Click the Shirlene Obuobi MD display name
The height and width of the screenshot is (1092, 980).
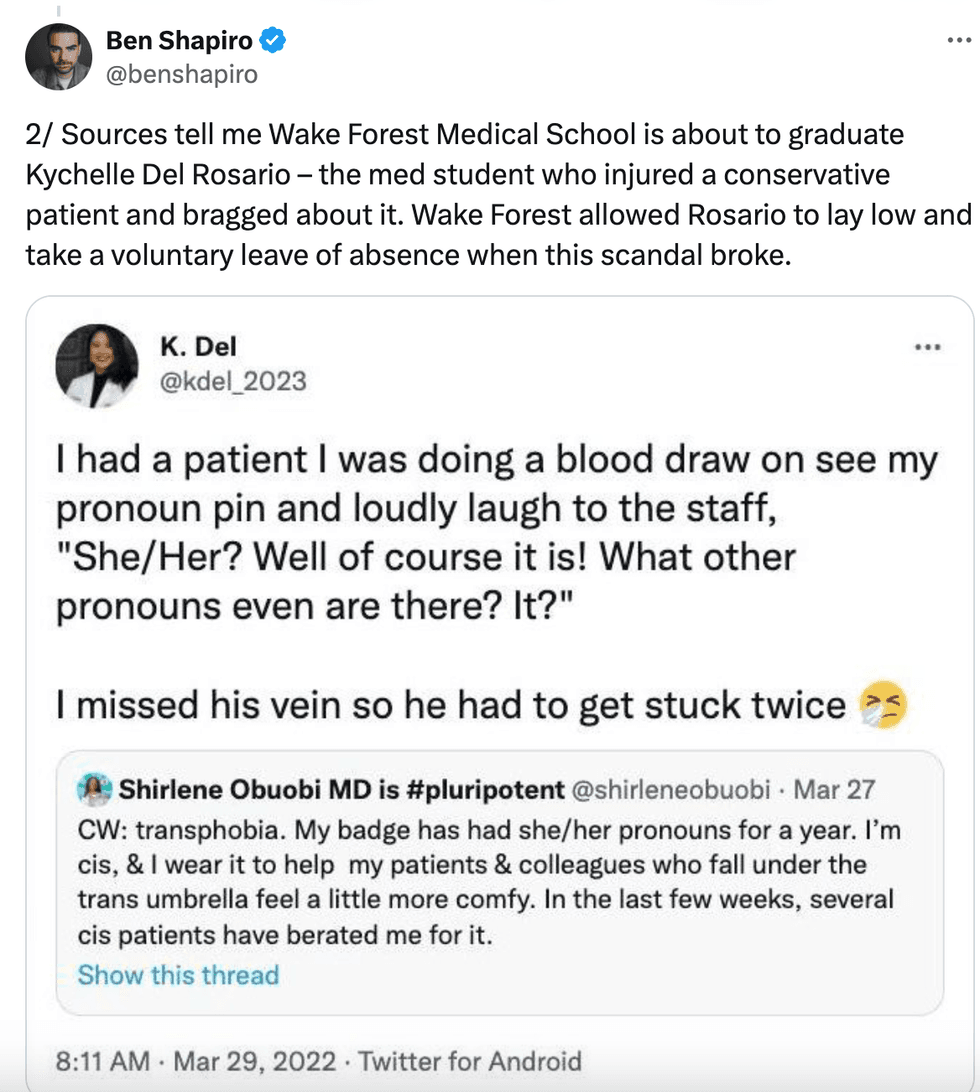pos(341,790)
